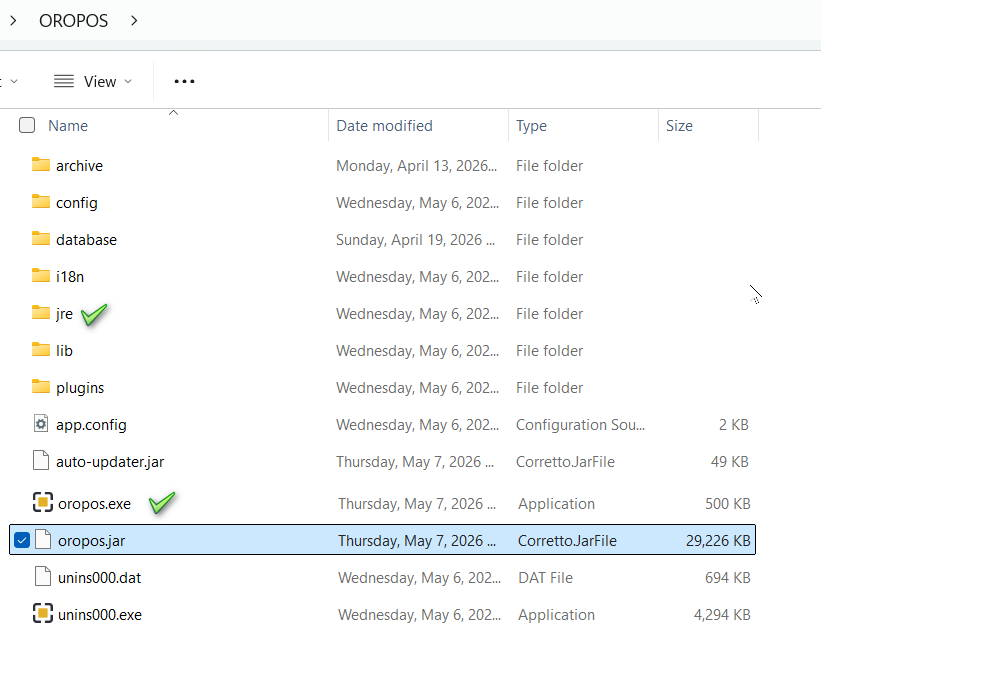
Task: Select the config folder name
Action: point(77,203)
